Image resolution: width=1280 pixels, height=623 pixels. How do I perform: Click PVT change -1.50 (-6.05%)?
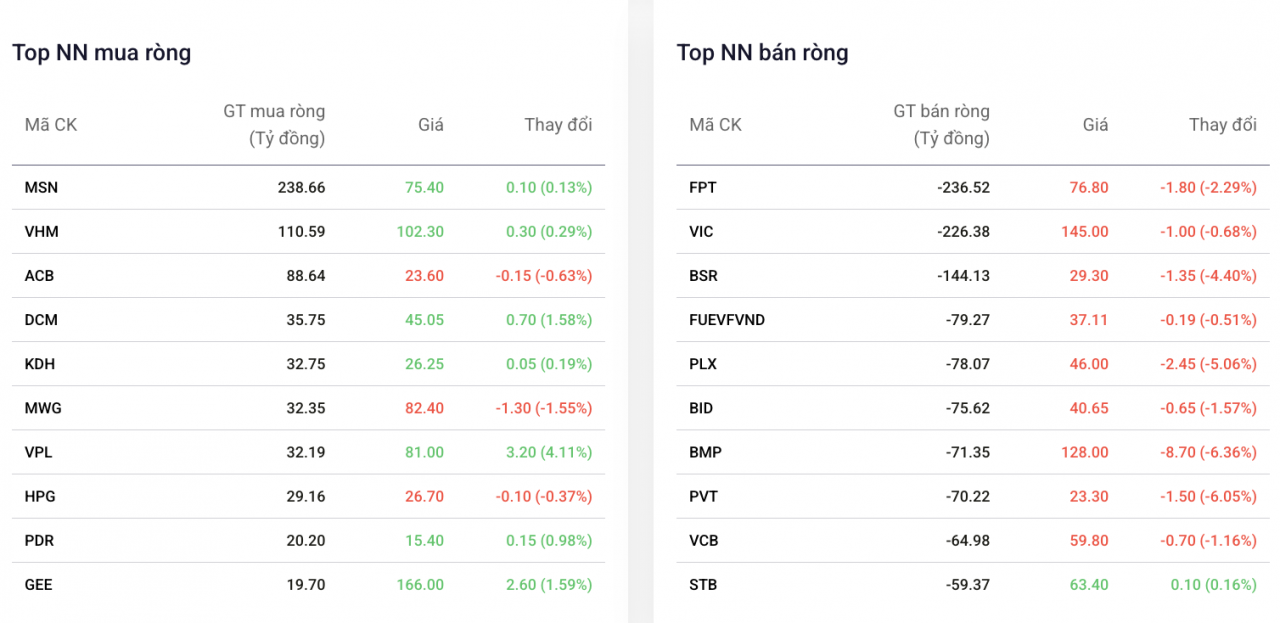tap(1208, 496)
